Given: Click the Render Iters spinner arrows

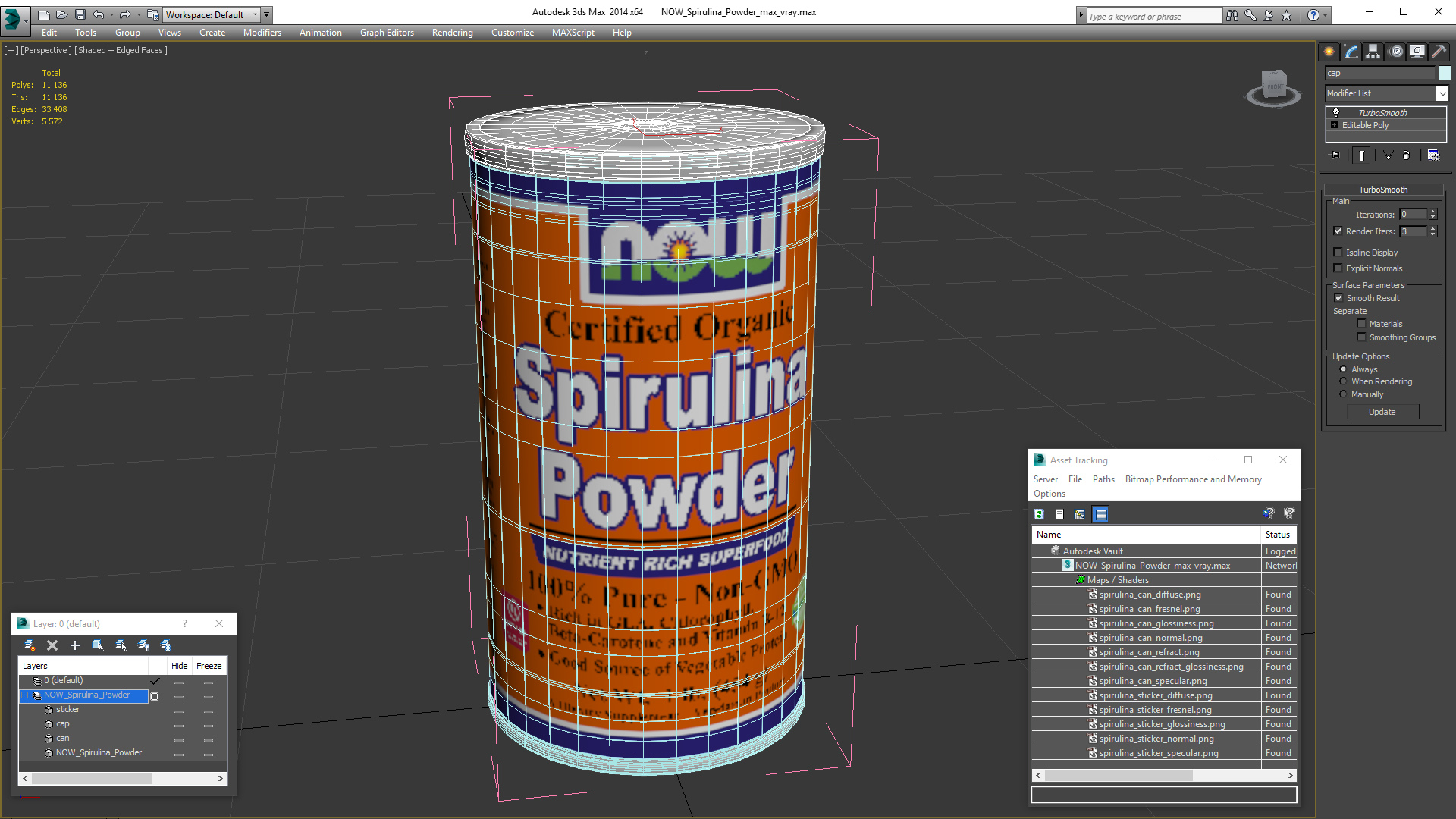Looking at the screenshot, I should (1432, 231).
